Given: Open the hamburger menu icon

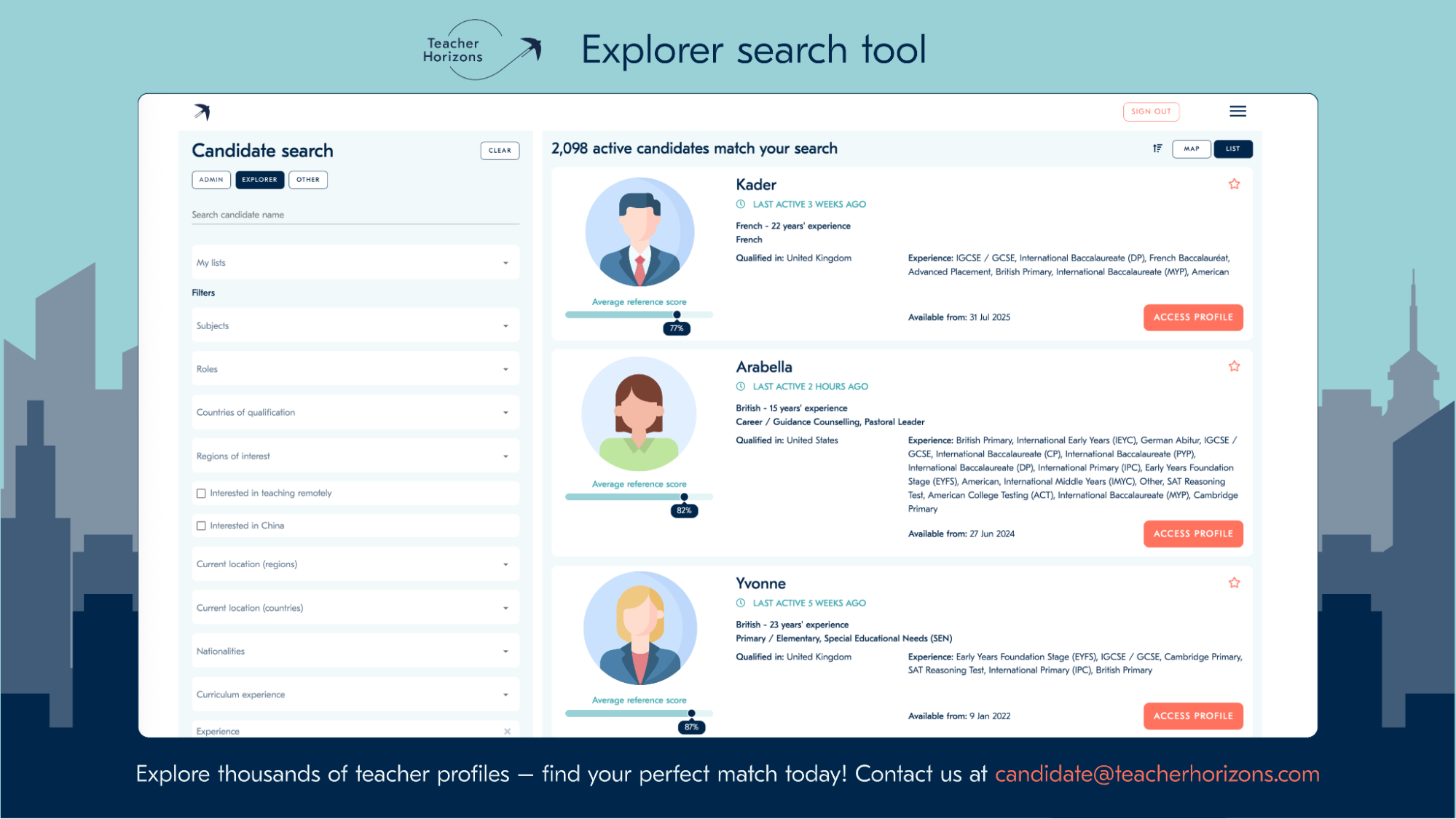Looking at the screenshot, I should click(x=1237, y=111).
